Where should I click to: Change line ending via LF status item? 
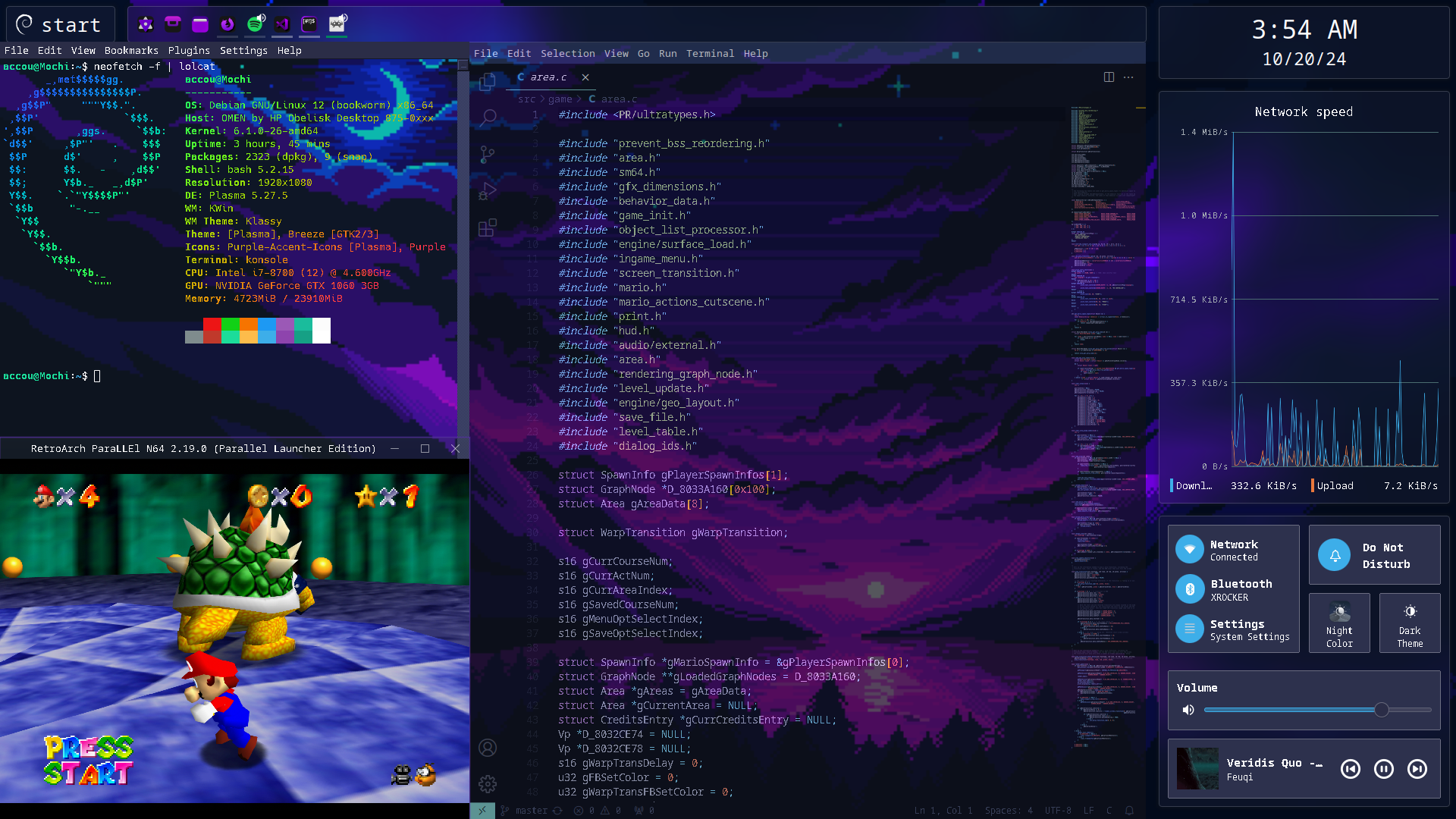click(x=1088, y=811)
